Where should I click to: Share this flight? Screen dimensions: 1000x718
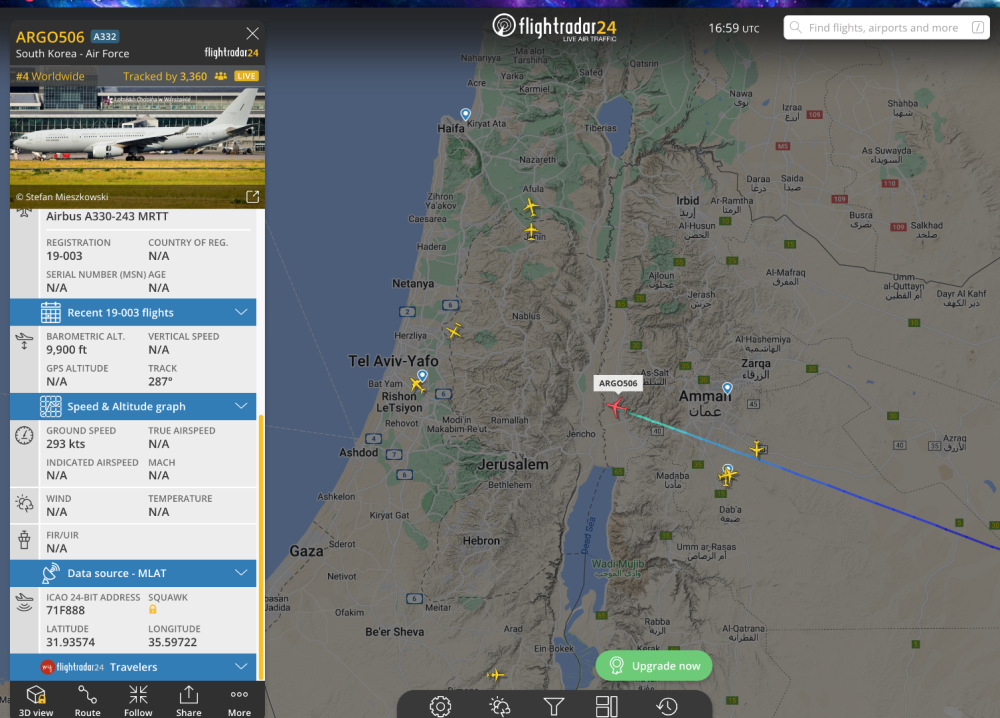189,700
